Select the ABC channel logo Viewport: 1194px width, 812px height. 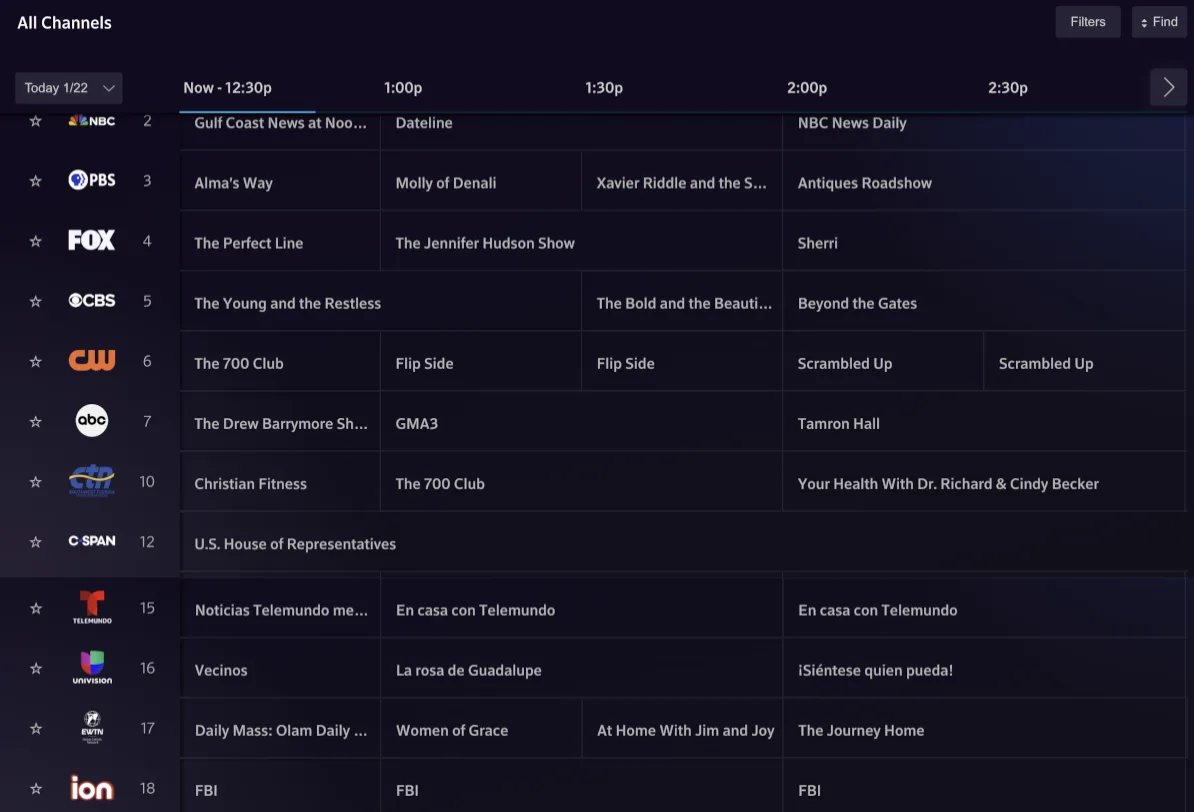[x=91, y=421]
